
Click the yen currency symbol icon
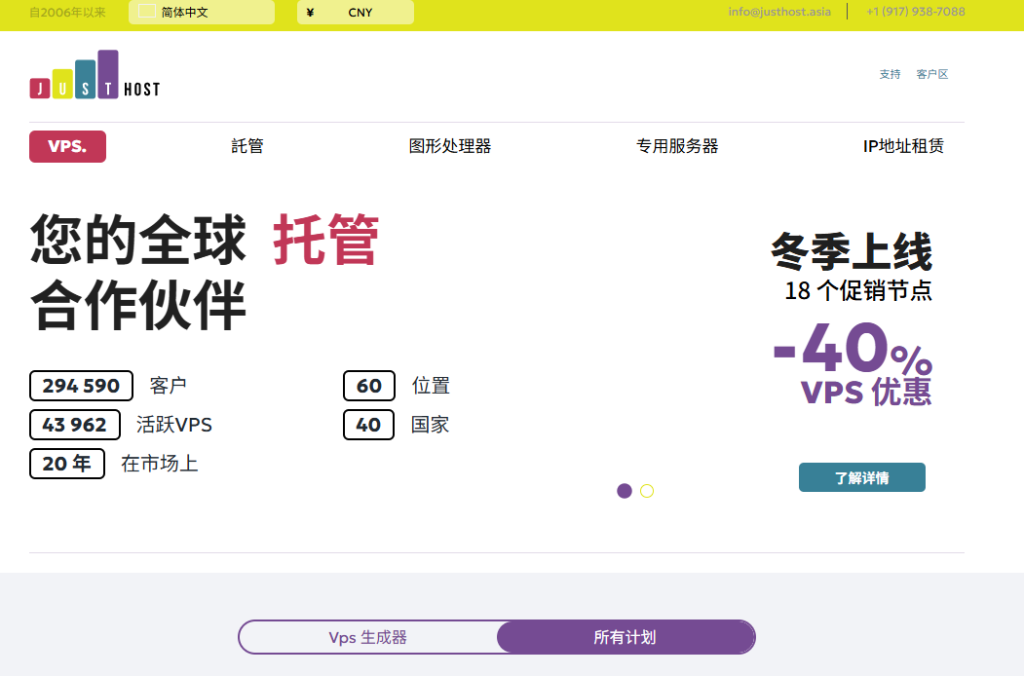click(310, 13)
